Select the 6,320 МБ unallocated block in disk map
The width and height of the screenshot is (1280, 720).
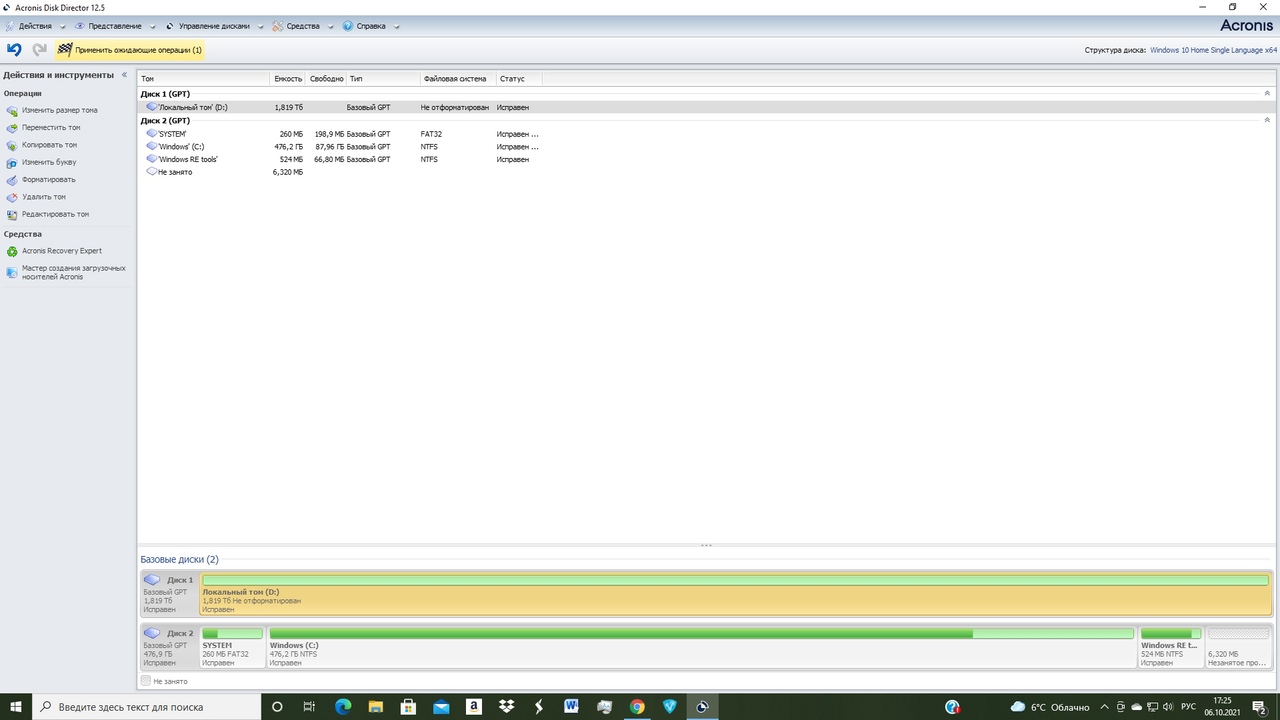coord(1238,647)
